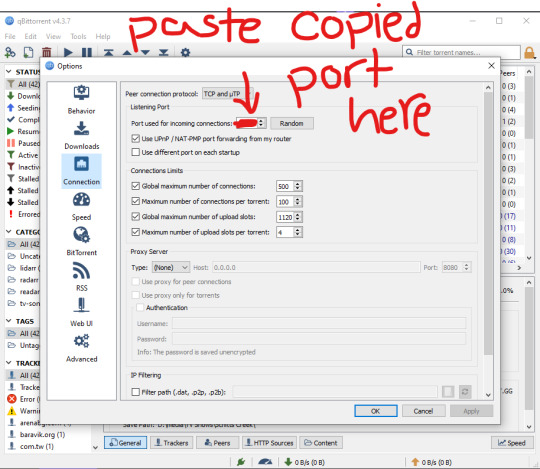Click the Move to bottom queue icon

click(164, 53)
